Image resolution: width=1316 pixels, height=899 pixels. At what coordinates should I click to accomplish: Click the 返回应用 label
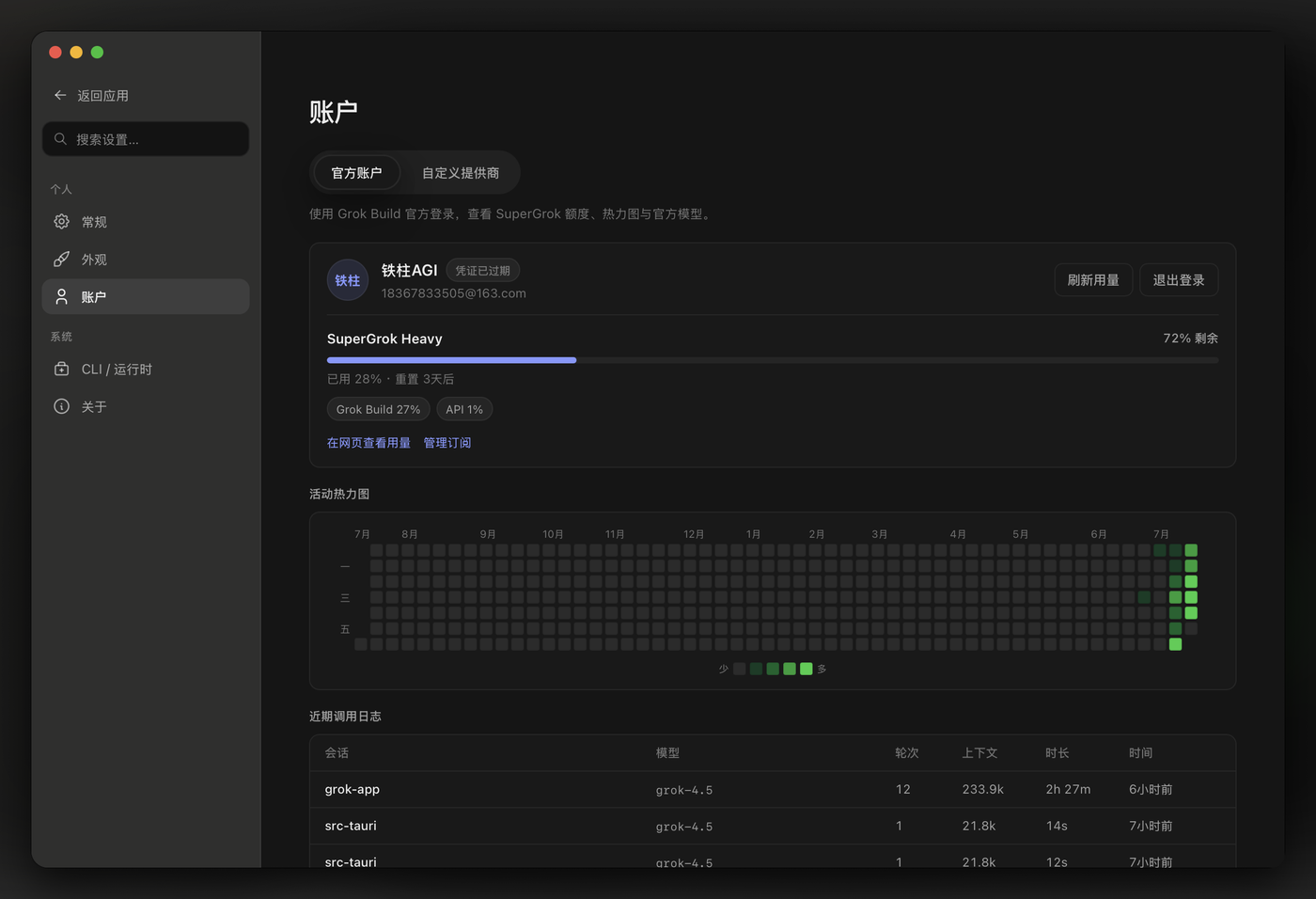[102, 96]
